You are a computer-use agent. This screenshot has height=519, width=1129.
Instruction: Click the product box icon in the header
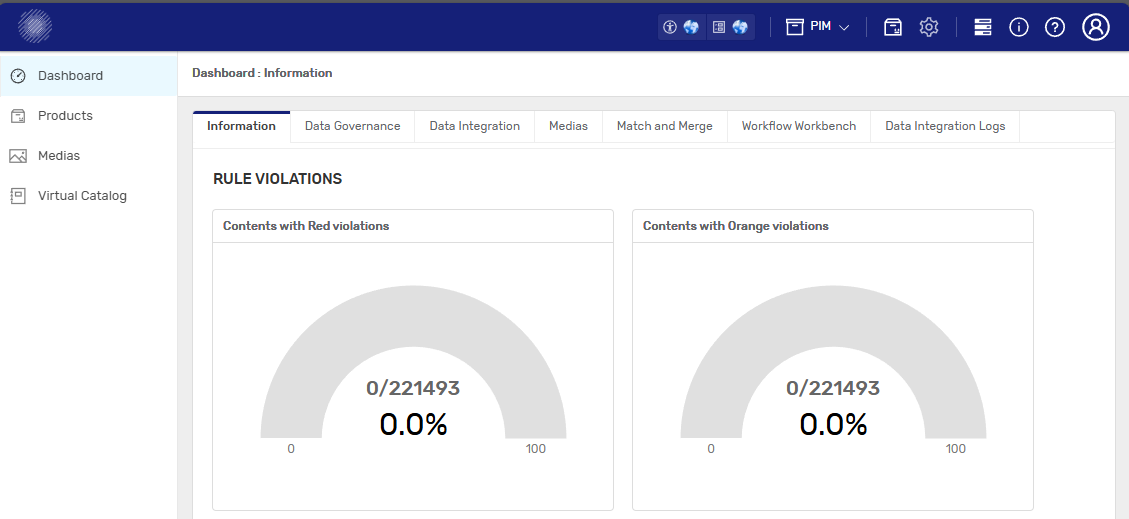click(x=893, y=27)
